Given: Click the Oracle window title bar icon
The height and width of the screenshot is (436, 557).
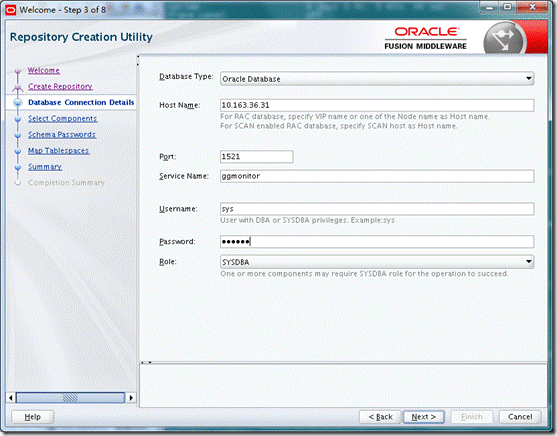Looking at the screenshot, I should click(11, 10).
